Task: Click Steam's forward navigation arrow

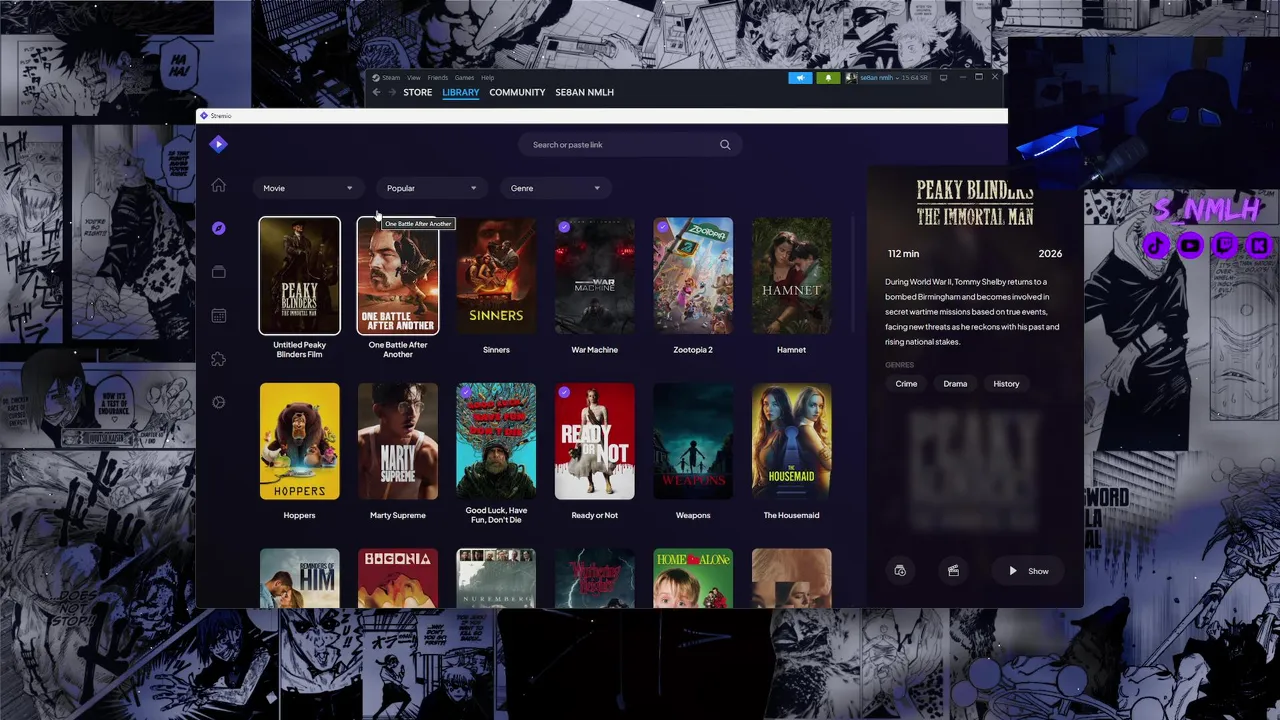Action: pyautogui.click(x=392, y=92)
